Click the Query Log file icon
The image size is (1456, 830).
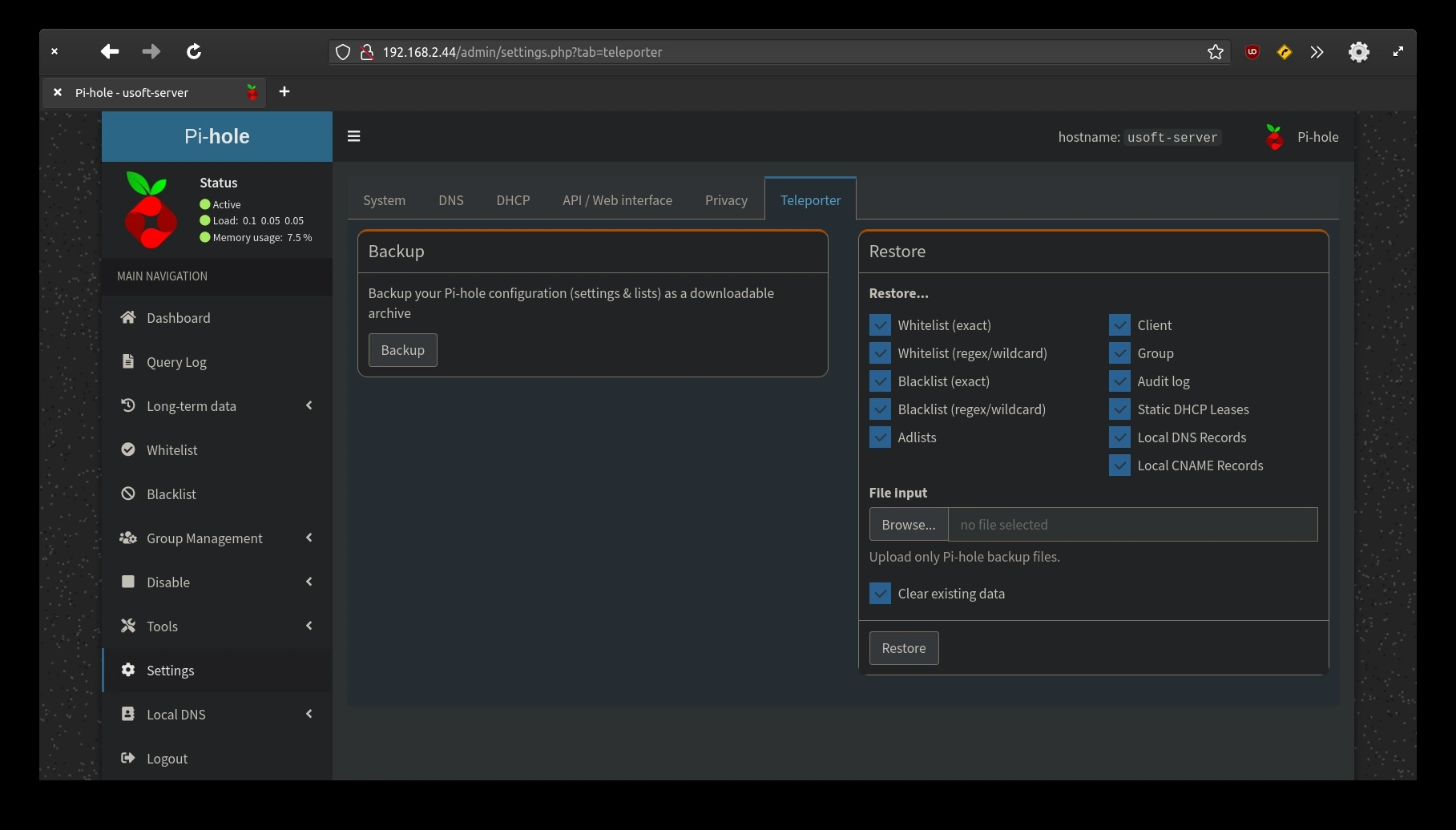127,361
